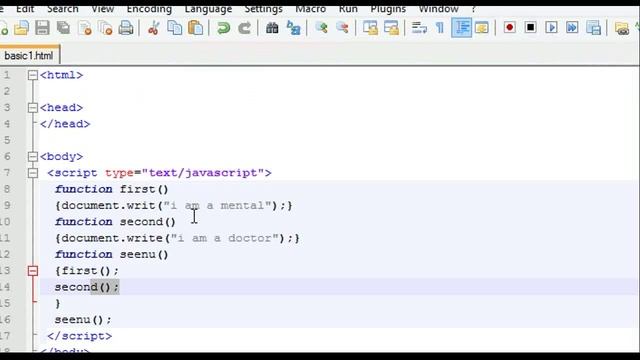Screen dimensions: 640x360
Task: Click the user defined language icon
Action: tap(482, 28)
